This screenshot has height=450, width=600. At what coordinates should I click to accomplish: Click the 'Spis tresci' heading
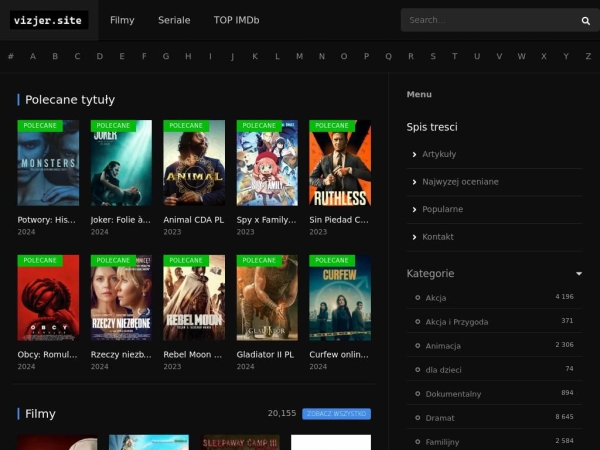432,127
